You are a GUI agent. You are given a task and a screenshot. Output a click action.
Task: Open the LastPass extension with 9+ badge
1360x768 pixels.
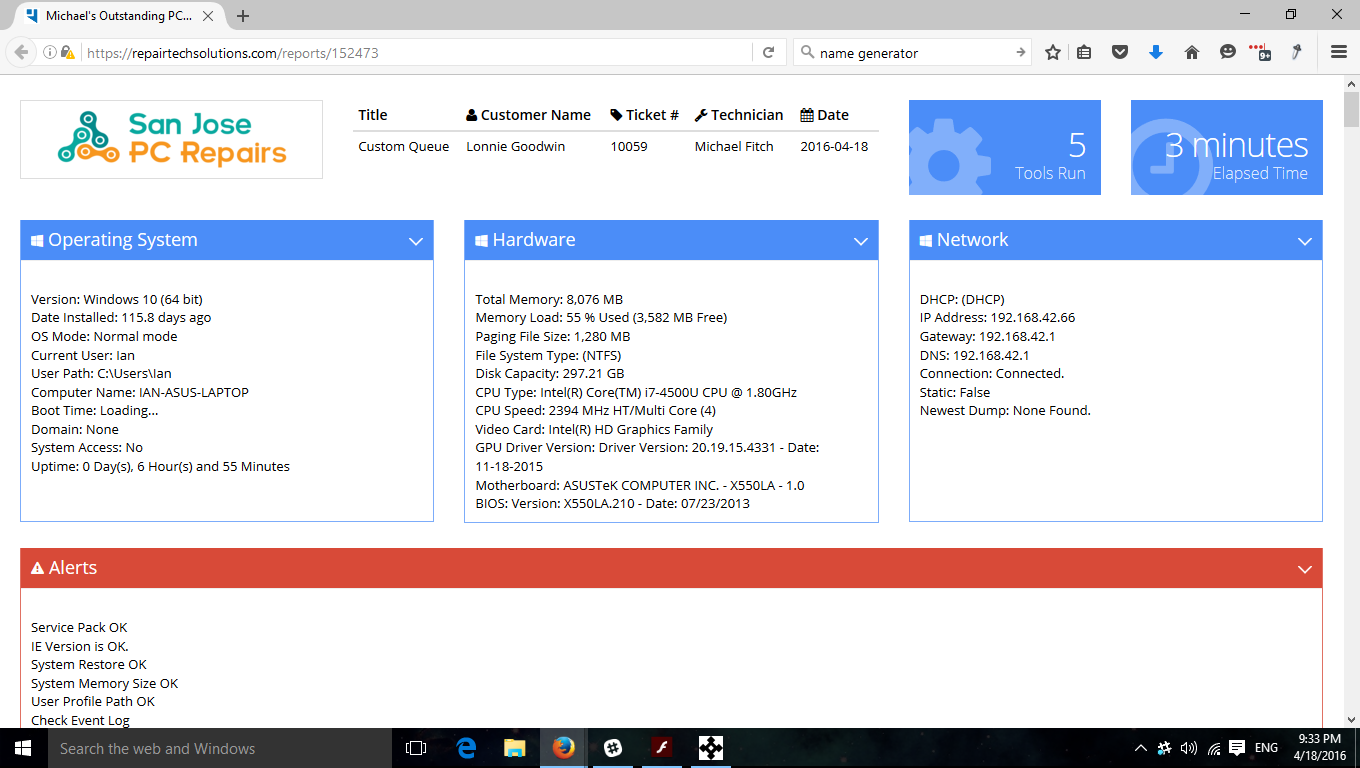(1261, 53)
